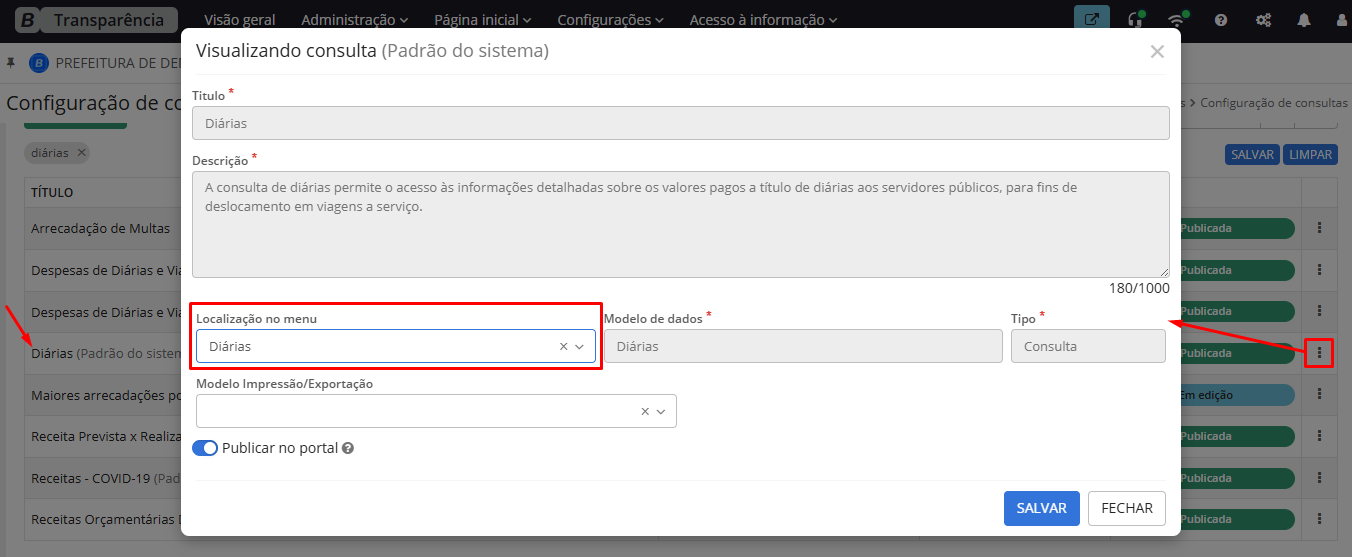This screenshot has height=557, width=1352.
Task: Open more options for Receitas - COVID-19 row
Action: click(1319, 478)
